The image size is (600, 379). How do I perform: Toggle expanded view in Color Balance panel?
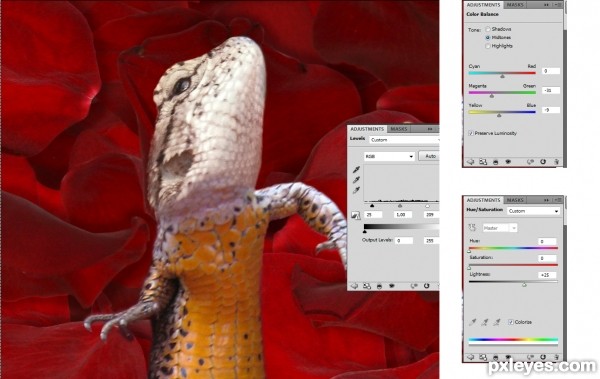point(483,162)
